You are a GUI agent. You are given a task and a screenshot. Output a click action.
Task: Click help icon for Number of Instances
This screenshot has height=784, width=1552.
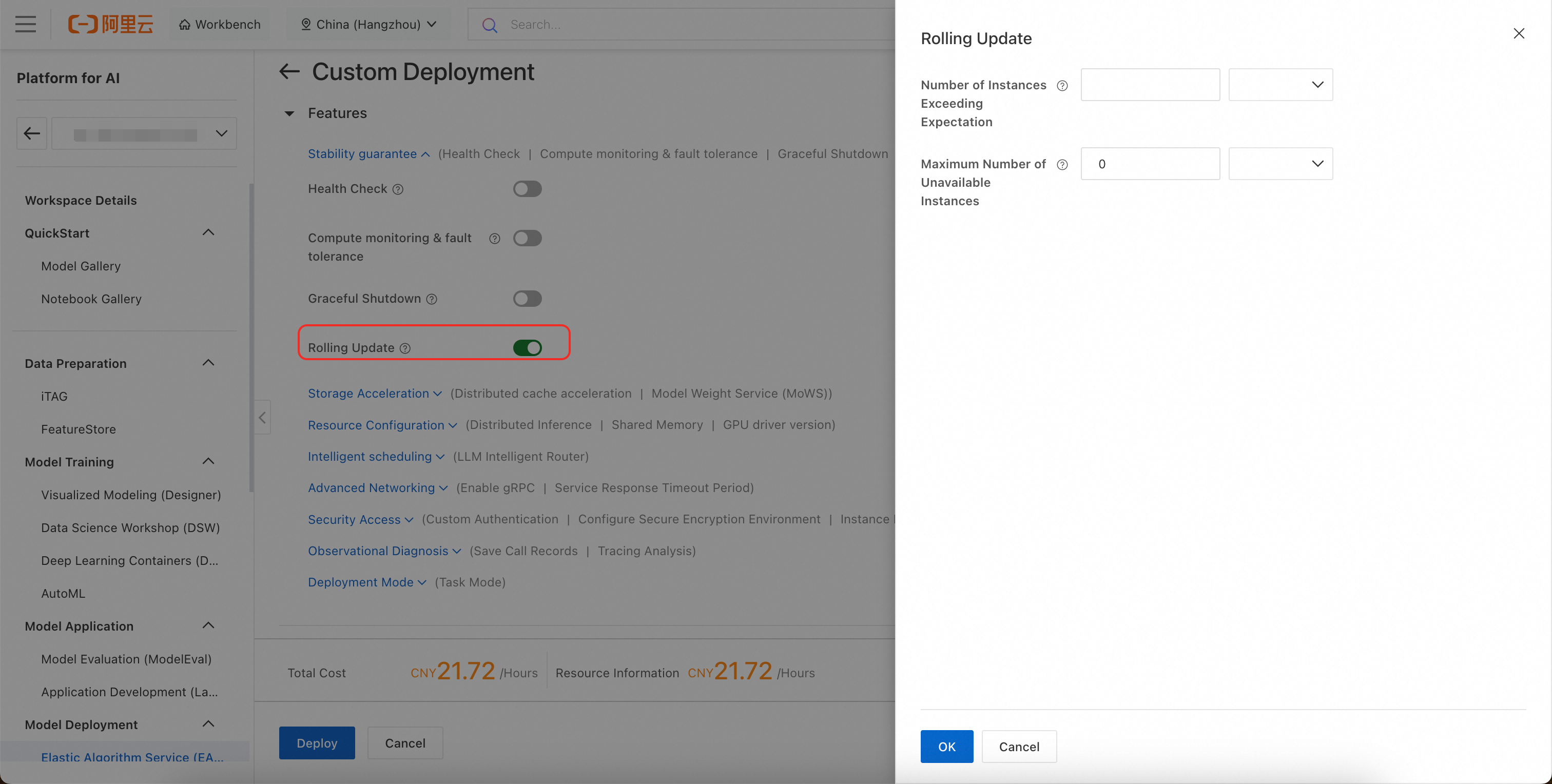[1062, 86]
